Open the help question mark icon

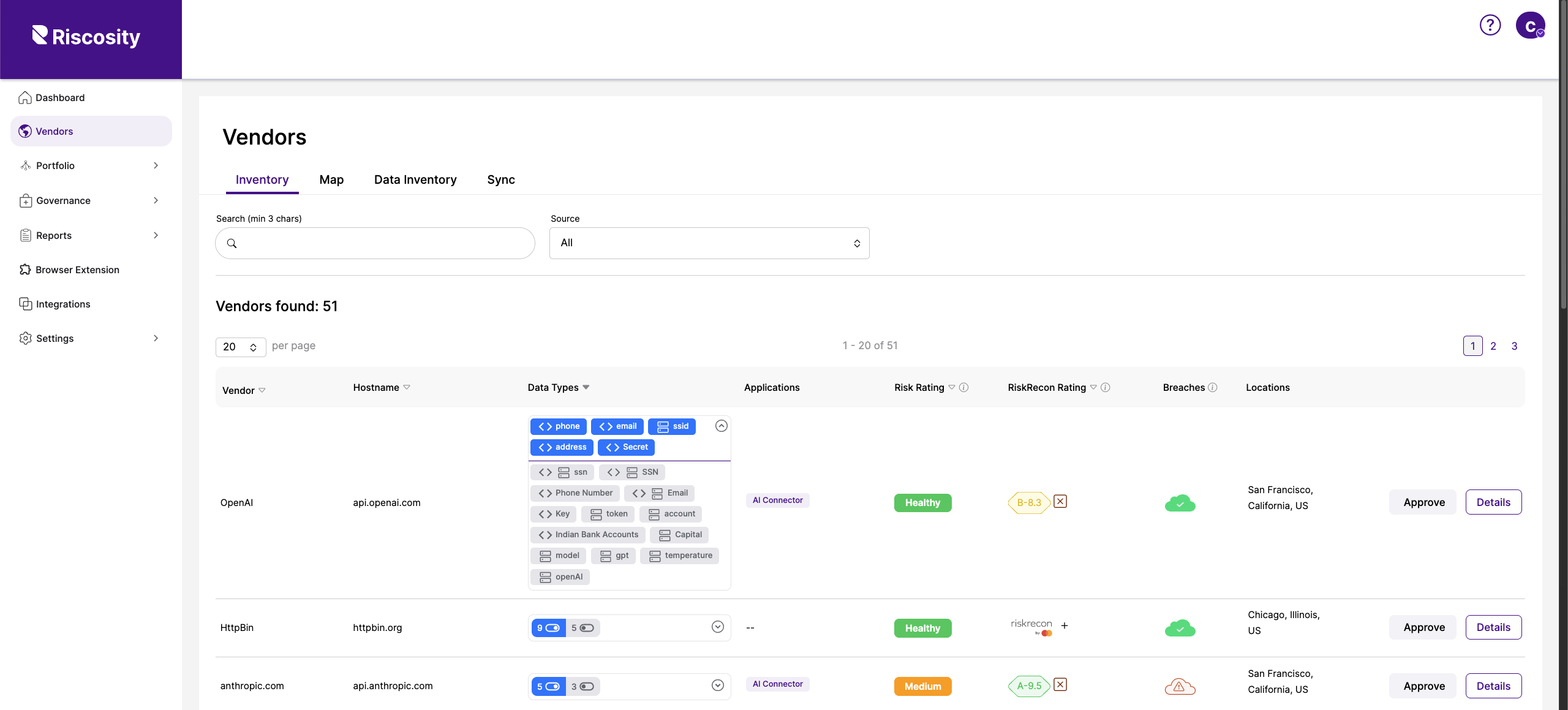[1490, 25]
